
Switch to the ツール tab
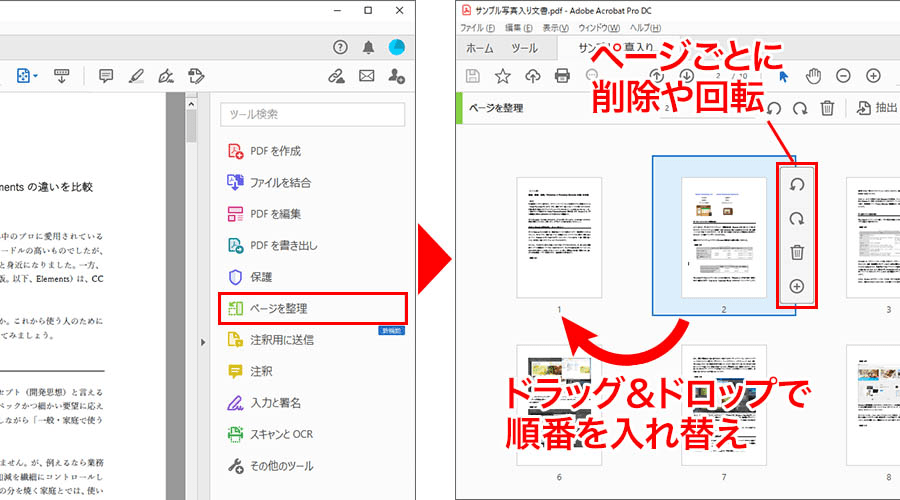click(x=525, y=48)
